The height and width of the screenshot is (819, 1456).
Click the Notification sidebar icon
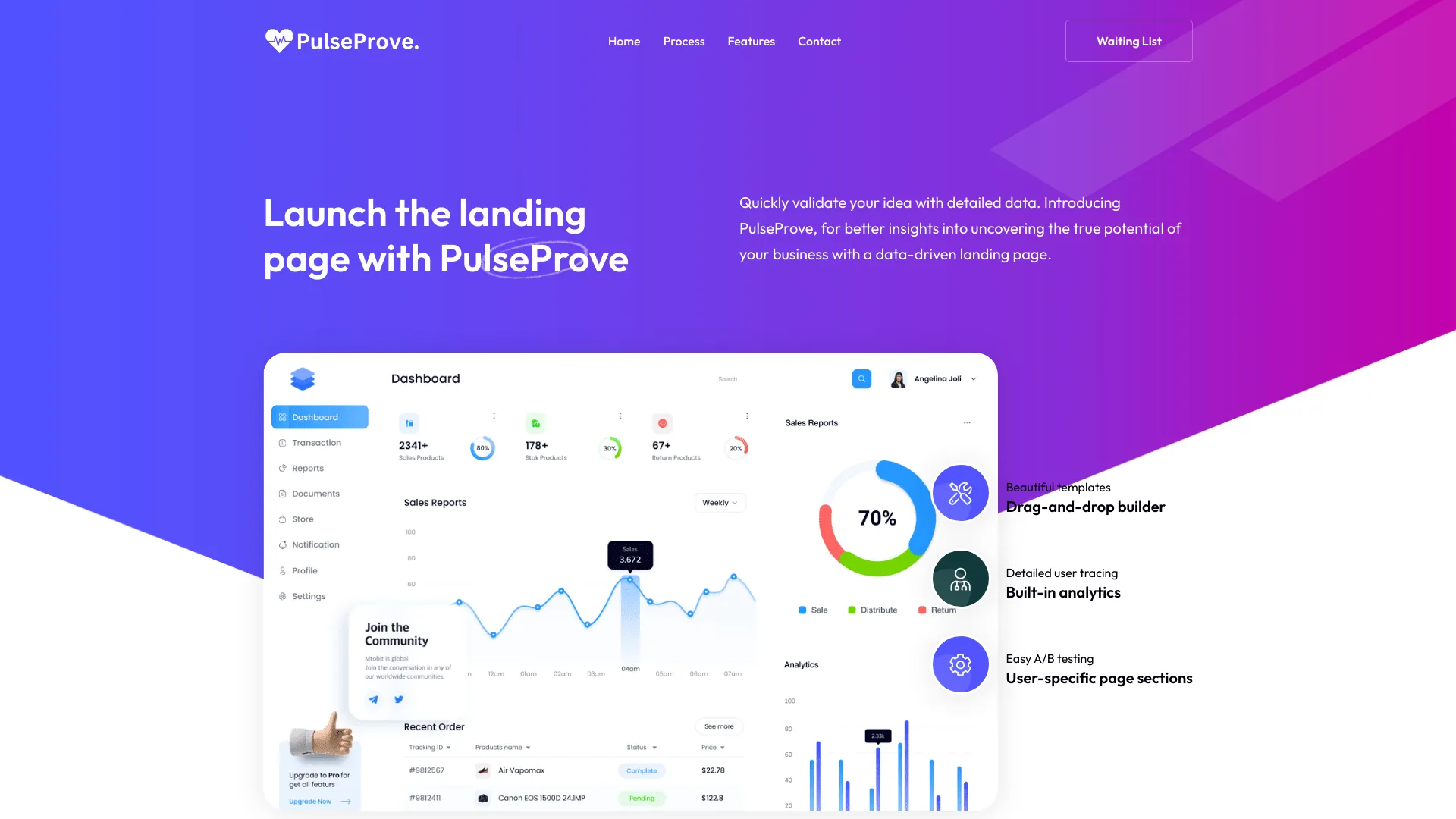tap(284, 544)
